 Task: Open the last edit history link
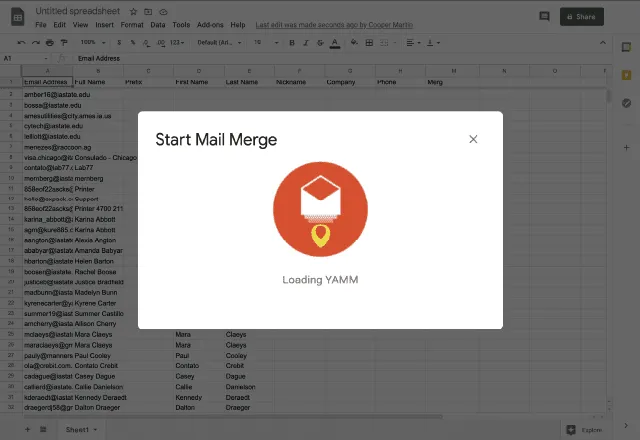(x=334, y=25)
